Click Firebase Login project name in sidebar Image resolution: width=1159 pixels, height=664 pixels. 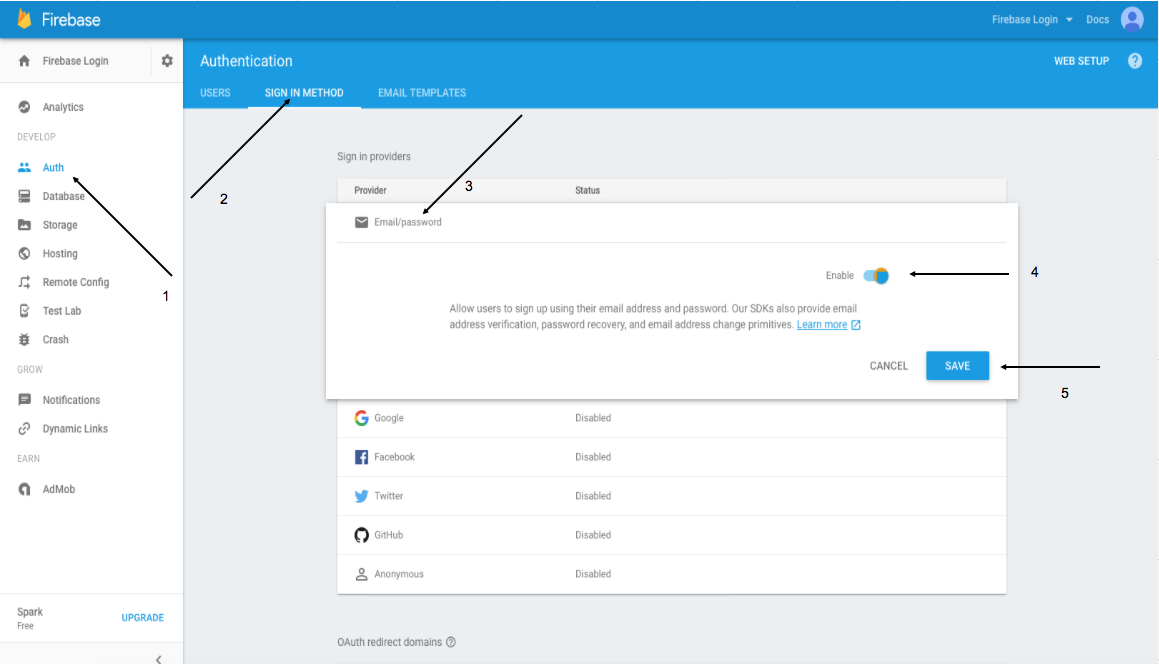tap(75, 61)
